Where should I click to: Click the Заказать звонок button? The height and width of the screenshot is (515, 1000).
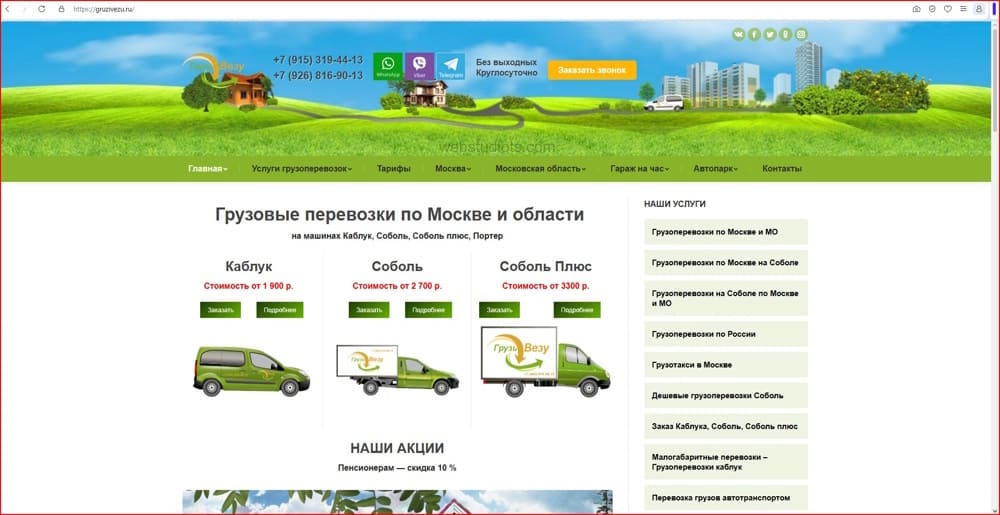(592, 70)
